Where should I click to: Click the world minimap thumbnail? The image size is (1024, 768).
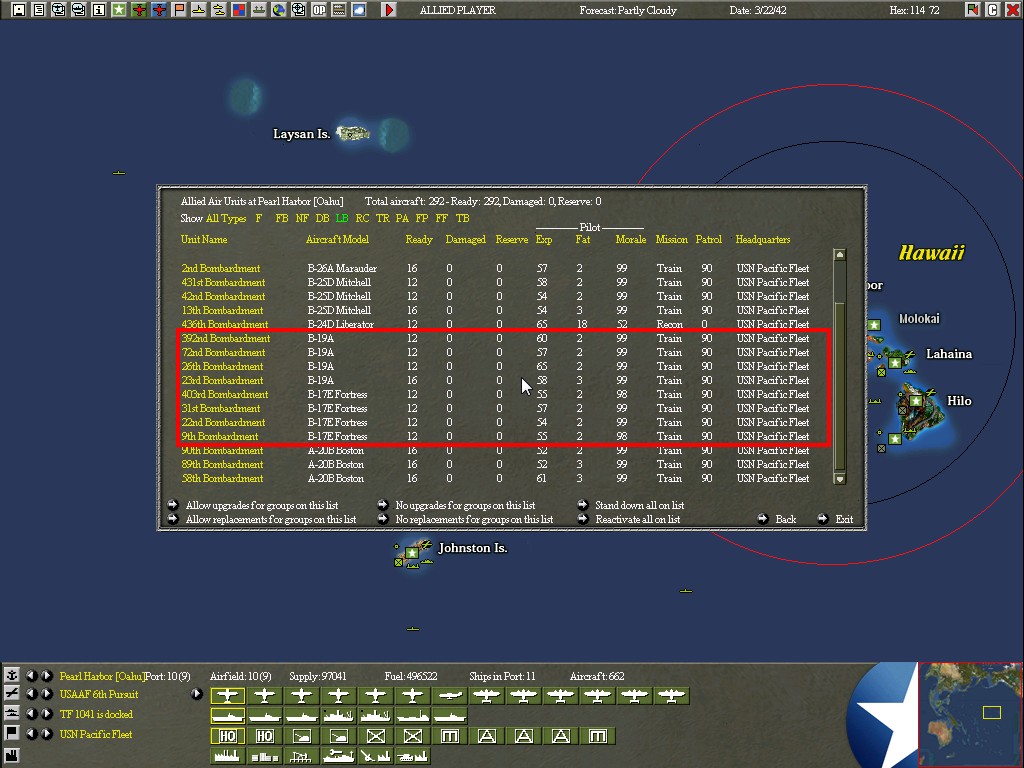coord(970,714)
